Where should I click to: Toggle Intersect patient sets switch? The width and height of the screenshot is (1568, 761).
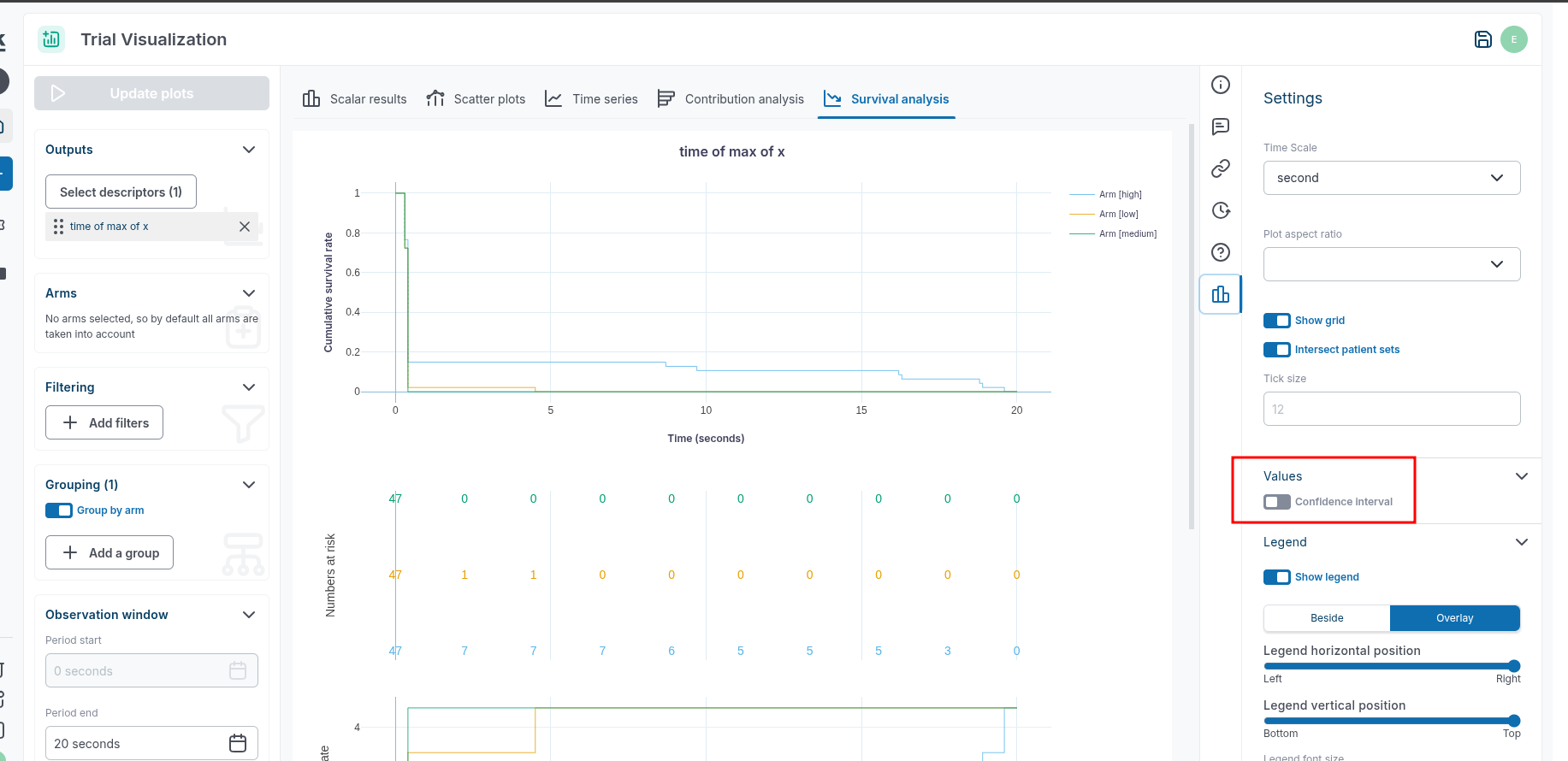1277,350
